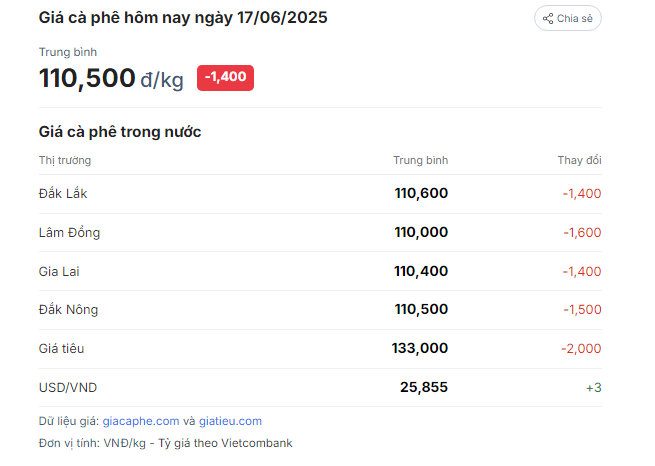Click the 25,855 exchange rate value
The width and height of the screenshot is (655, 466).
point(424,387)
